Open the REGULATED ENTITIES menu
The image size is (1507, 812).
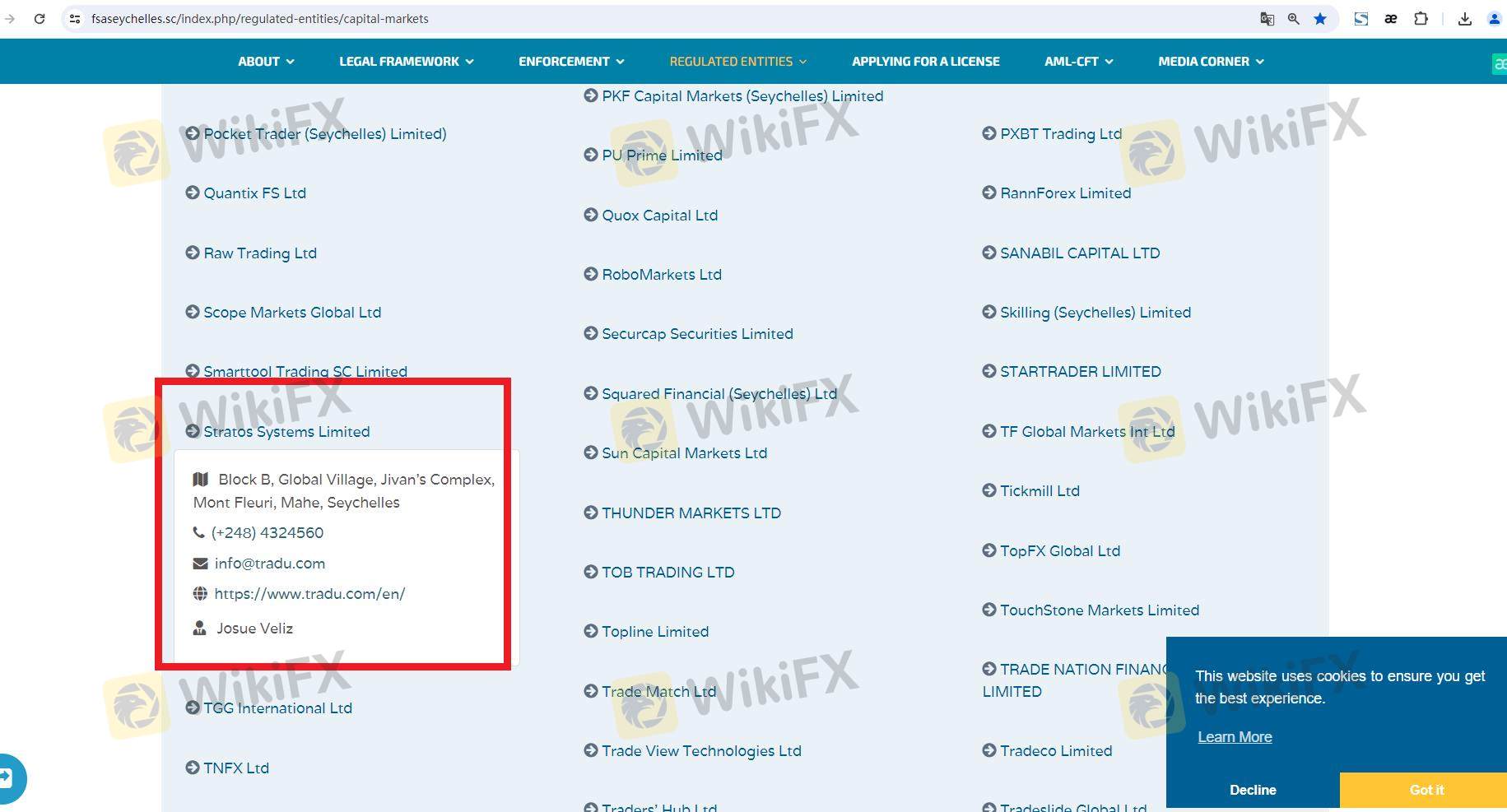(737, 61)
